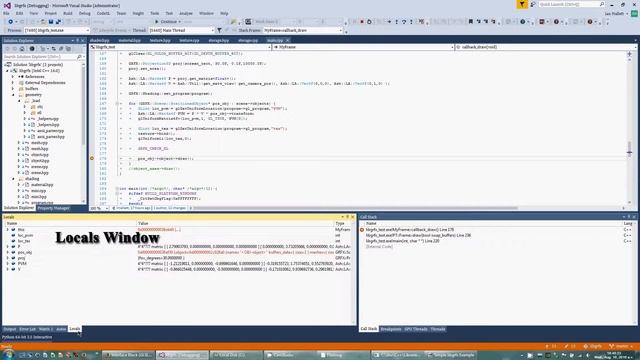Image resolution: width=640 pixels, height=360 pixels.
Task: Open the File menu
Action: (x=6, y=13)
